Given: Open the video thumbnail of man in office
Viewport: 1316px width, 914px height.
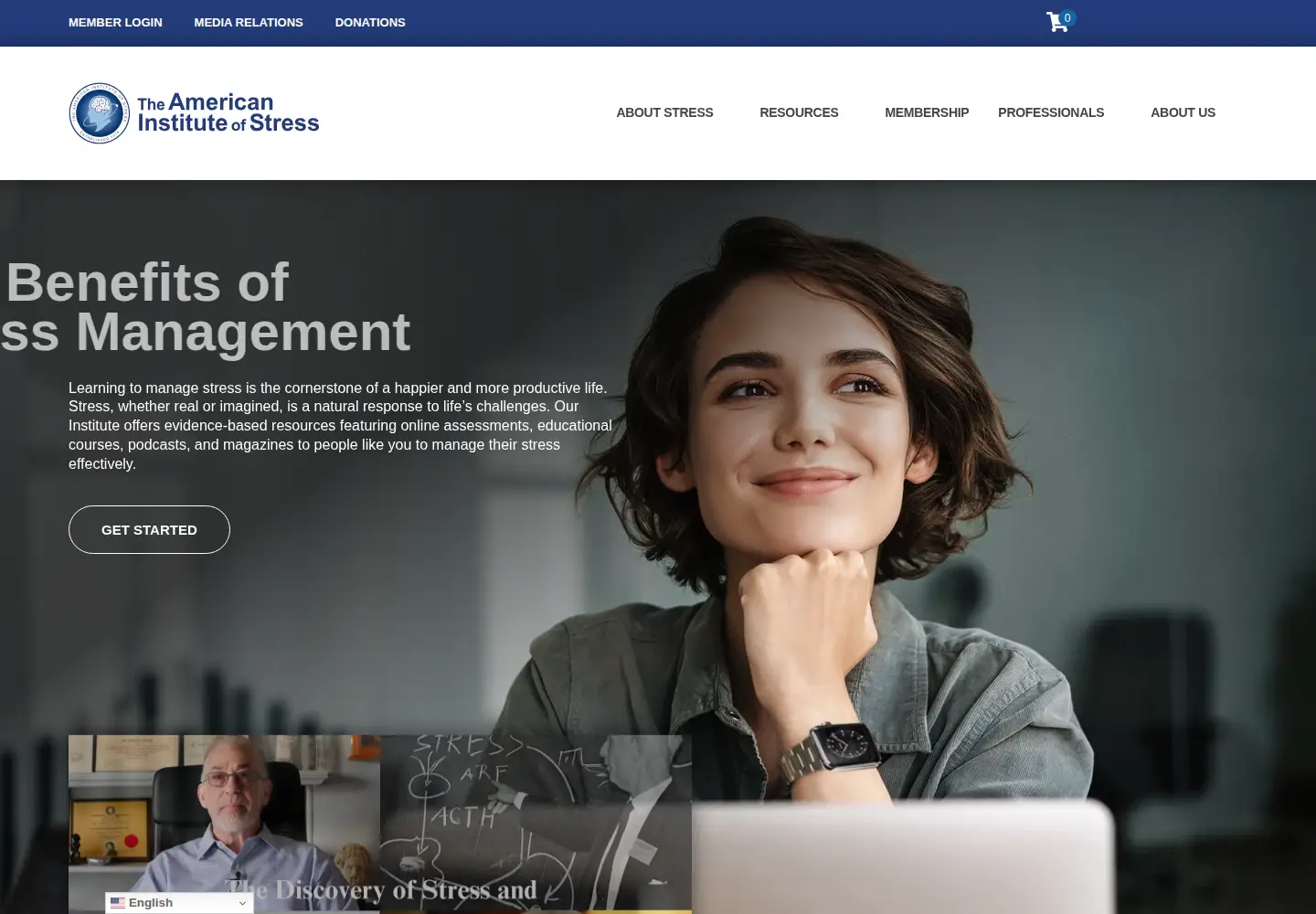Looking at the screenshot, I should coord(224,824).
